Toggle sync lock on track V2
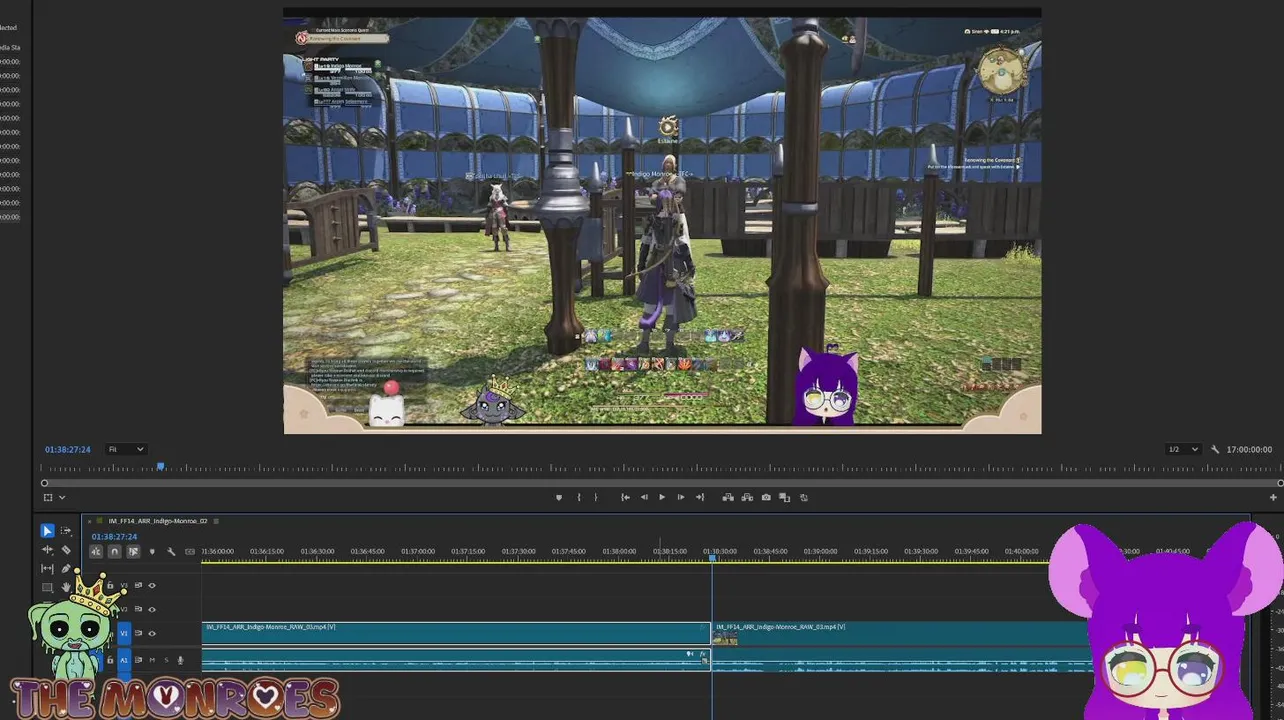 (x=139, y=609)
